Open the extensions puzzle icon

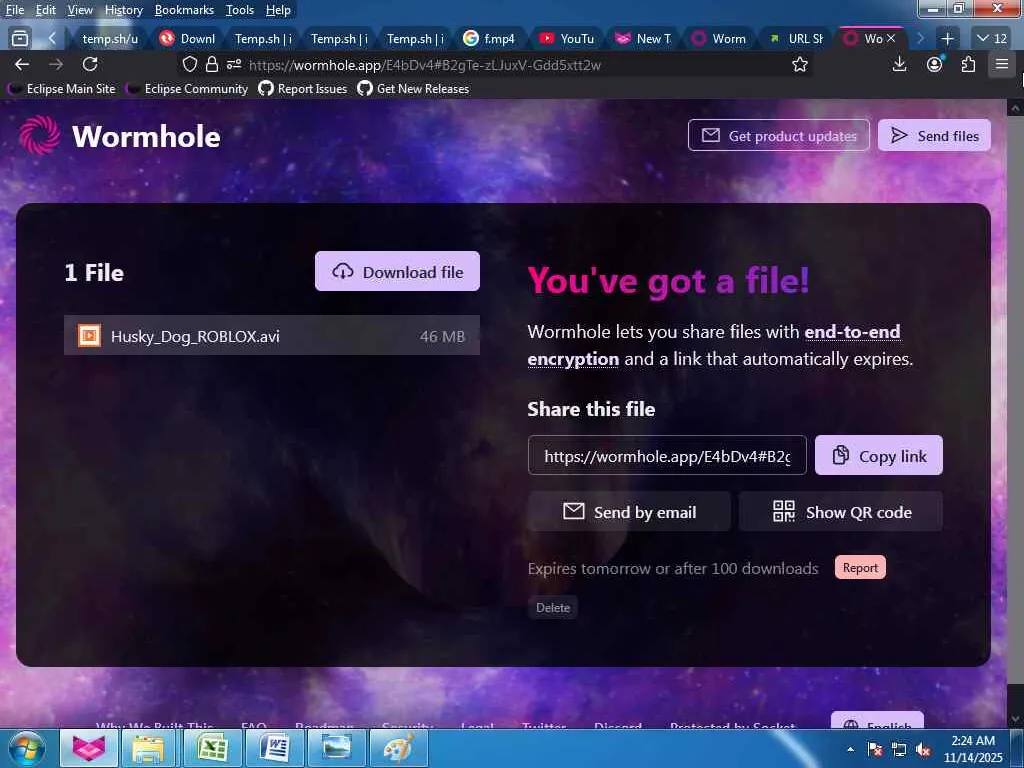pos(968,64)
